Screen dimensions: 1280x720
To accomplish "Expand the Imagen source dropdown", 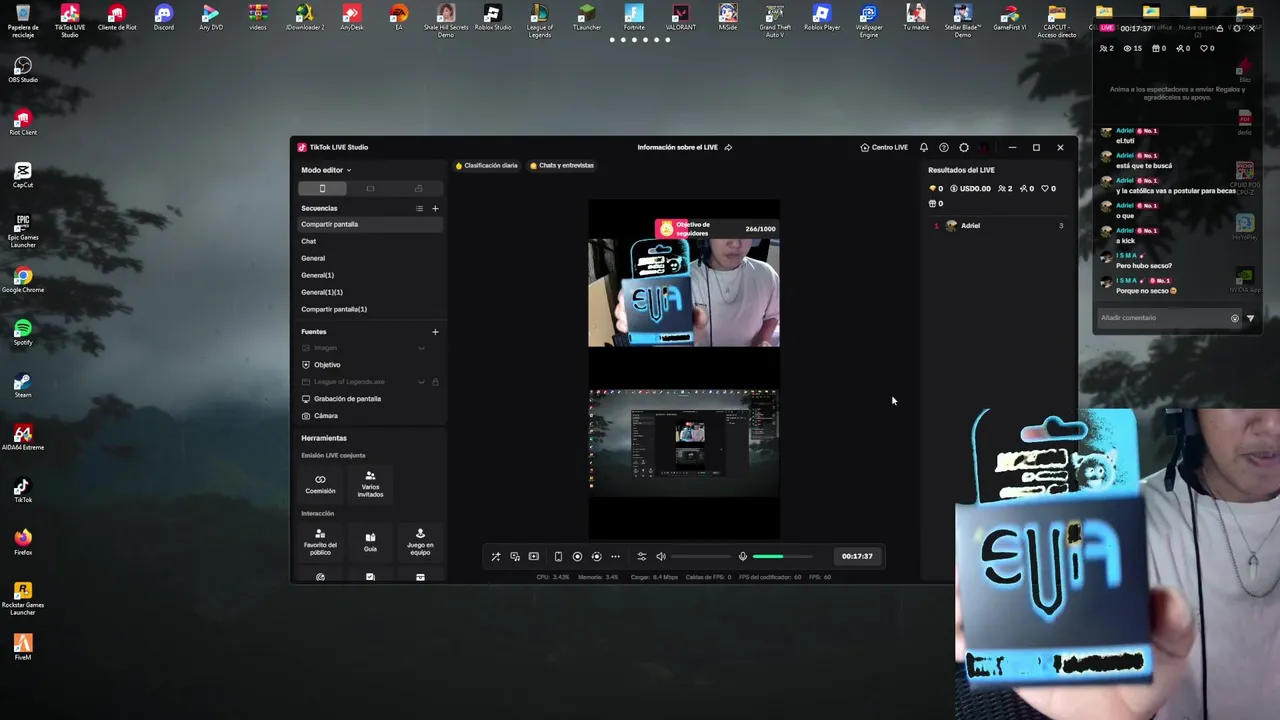I will pyautogui.click(x=421, y=348).
